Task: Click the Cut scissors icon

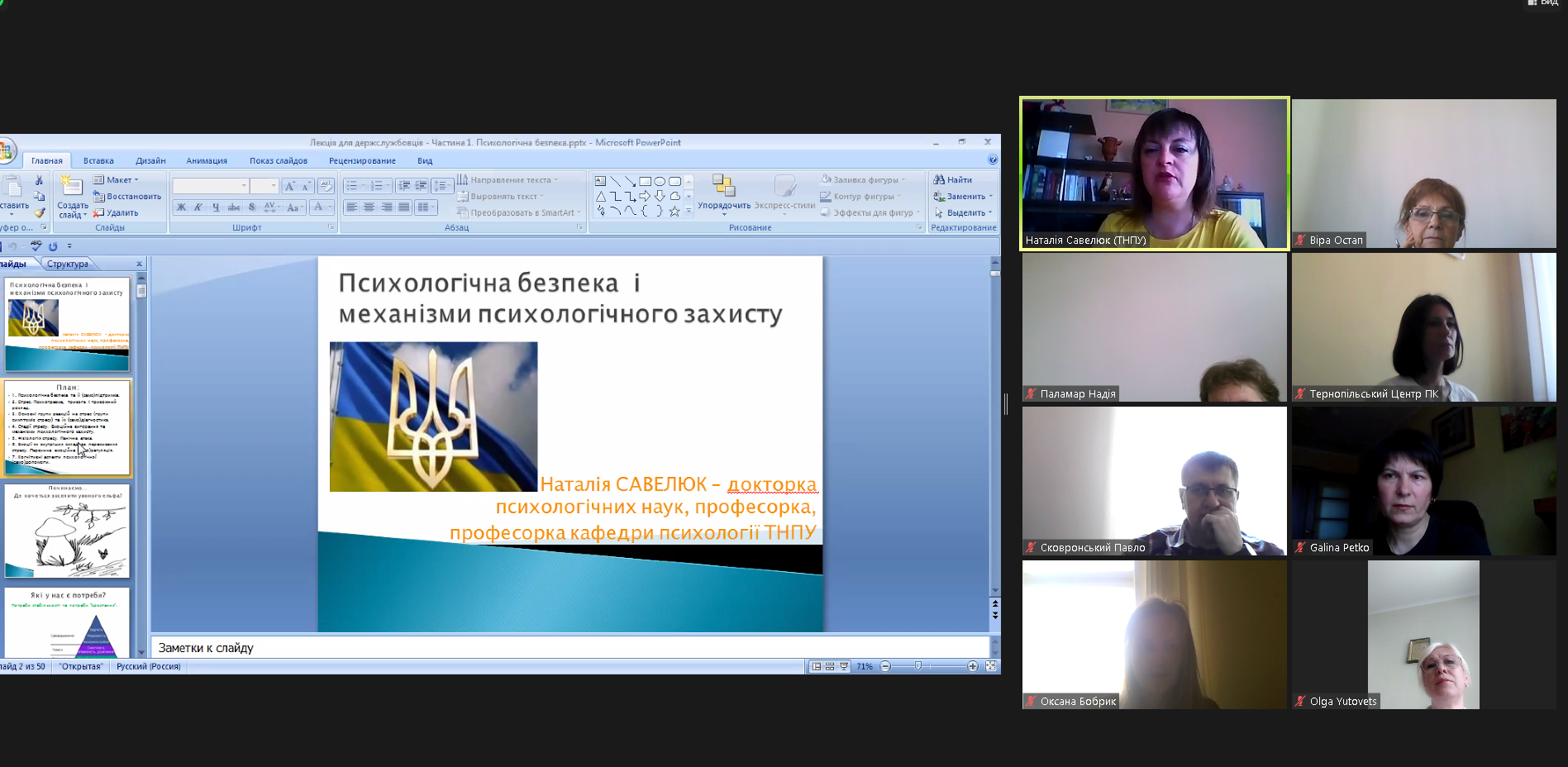Action: tap(39, 180)
